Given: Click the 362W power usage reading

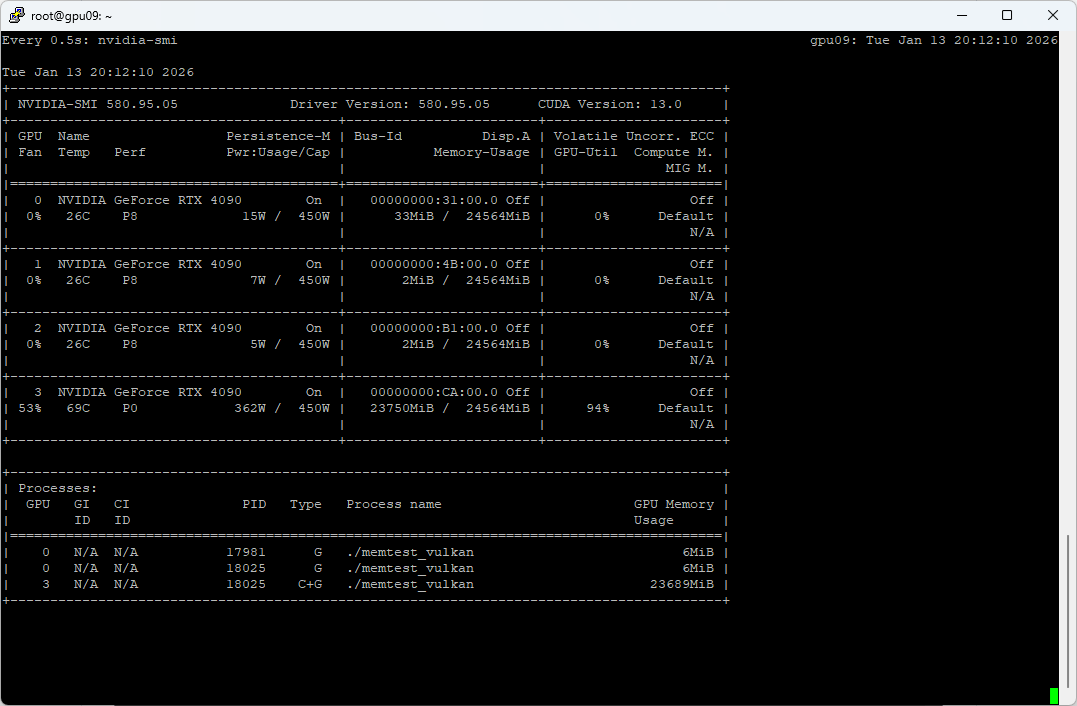Looking at the screenshot, I should pyautogui.click(x=258, y=408).
